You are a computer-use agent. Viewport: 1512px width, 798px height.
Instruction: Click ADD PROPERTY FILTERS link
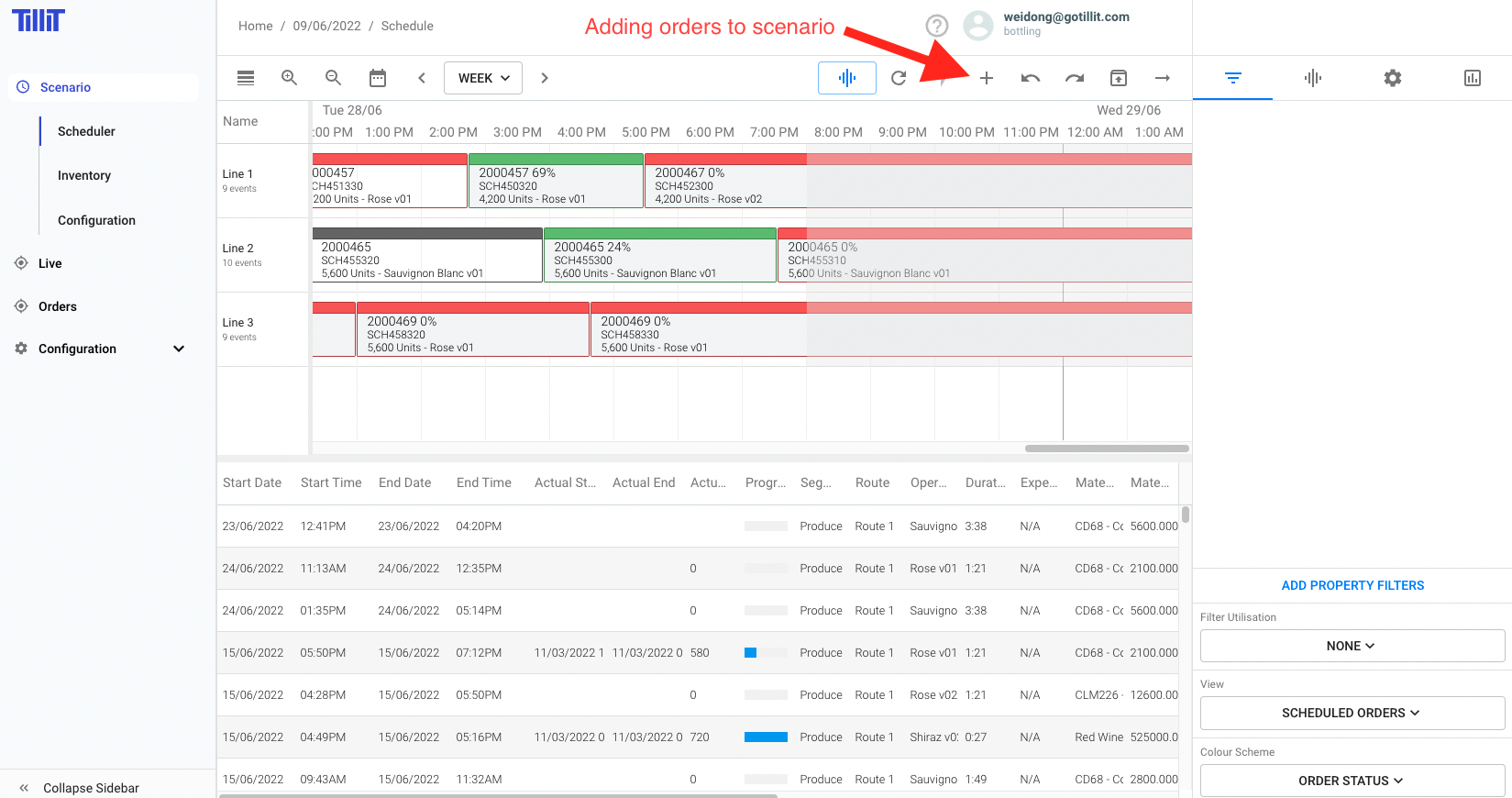click(x=1352, y=585)
